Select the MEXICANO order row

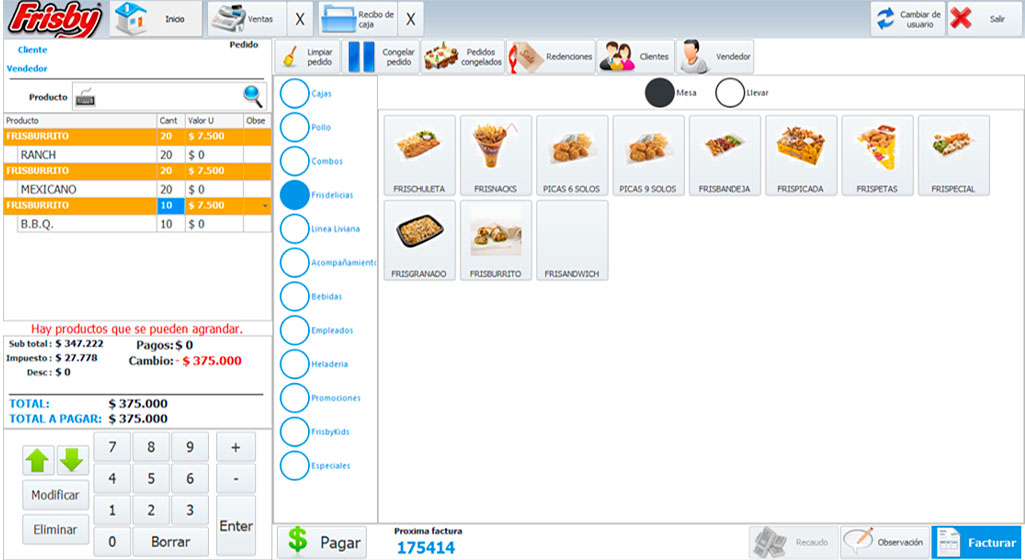(x=137, y=189)
